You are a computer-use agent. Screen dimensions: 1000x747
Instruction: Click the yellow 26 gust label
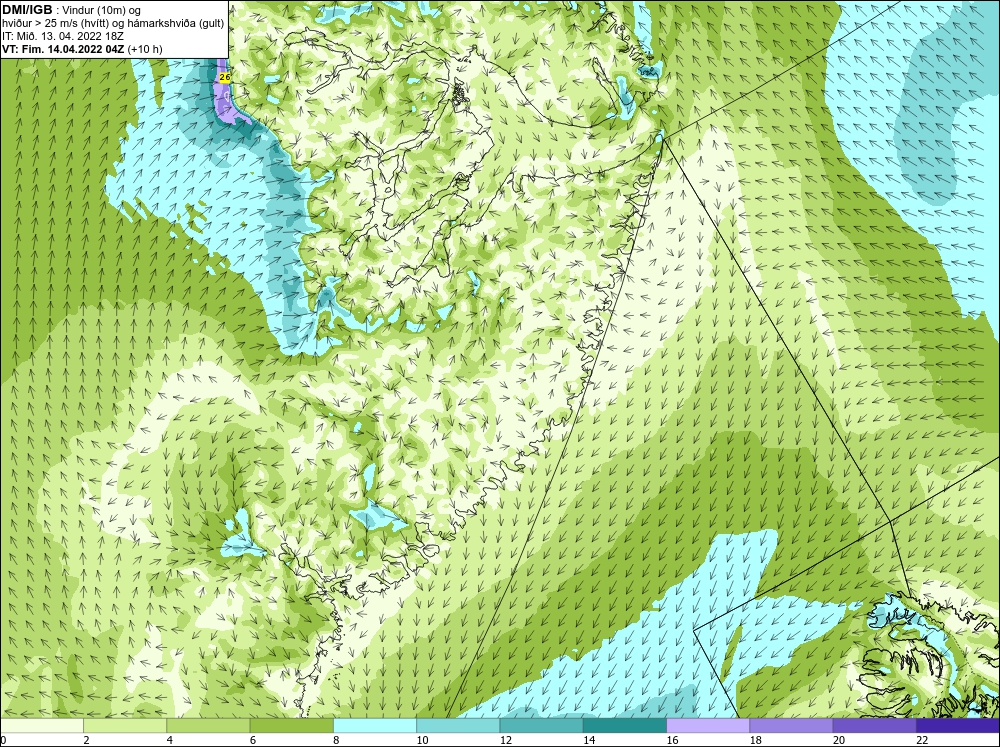coord(224,77)
